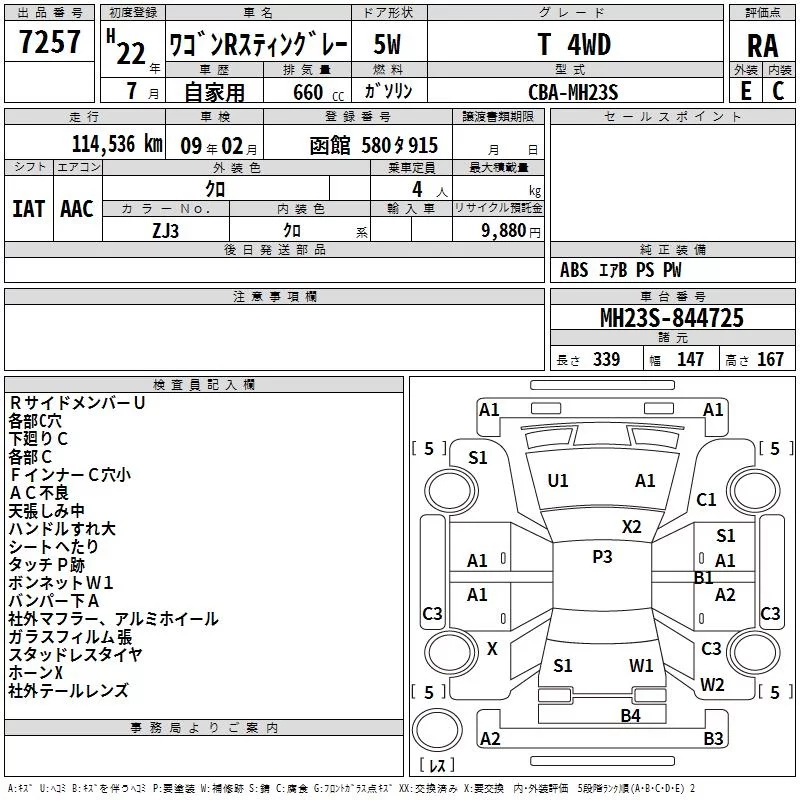Select the recycle deposit 9,880円

pyautogui.click(x=511, y=231)
